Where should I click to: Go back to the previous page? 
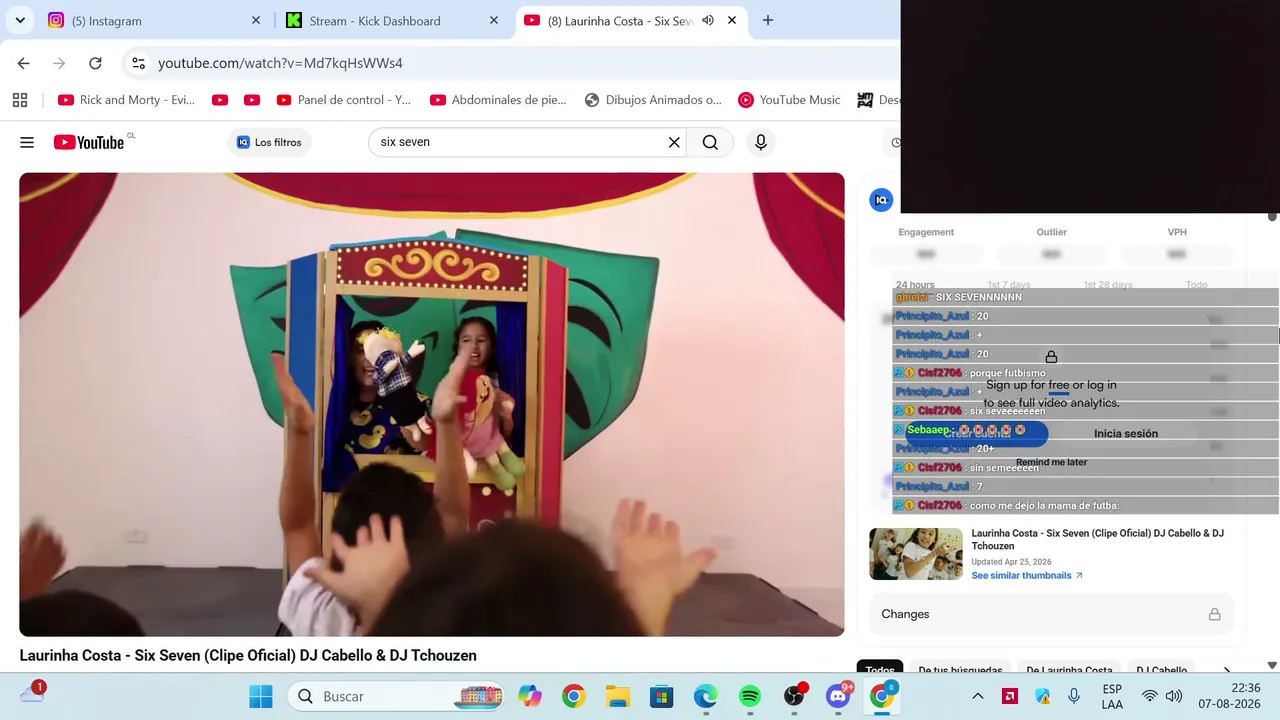(x=23, y=63)
